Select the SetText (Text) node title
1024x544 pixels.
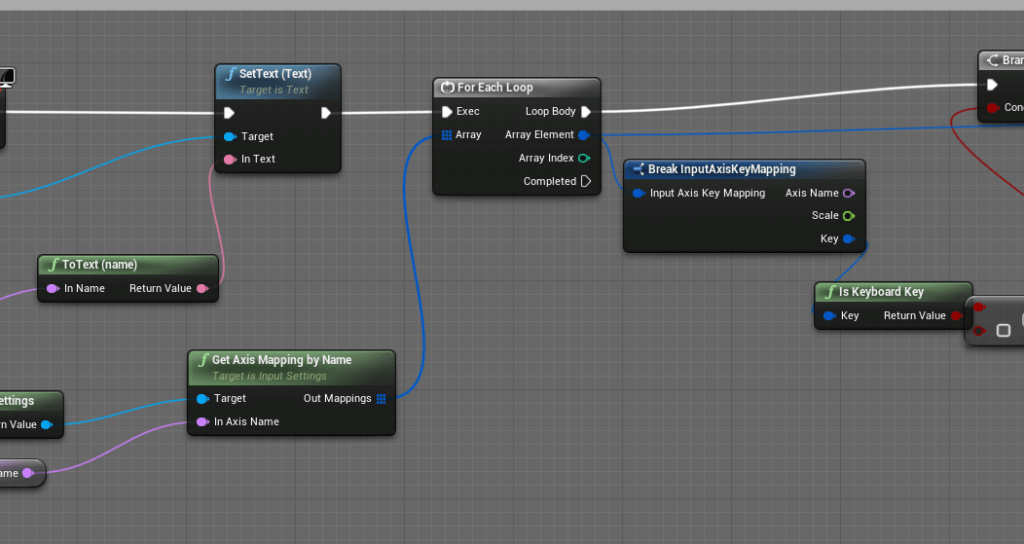point(275,74)
